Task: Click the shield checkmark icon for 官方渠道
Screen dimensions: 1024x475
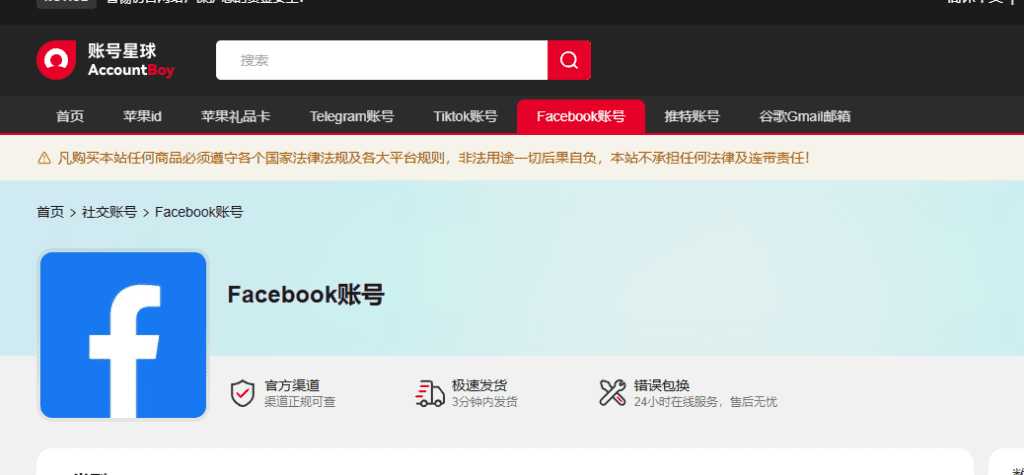Action: [x=242, y=393]
